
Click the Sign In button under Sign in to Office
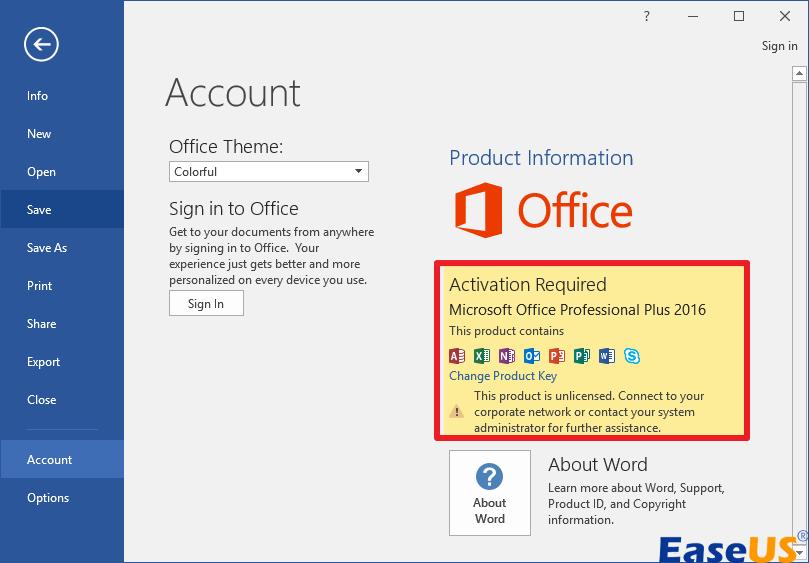point(206,303)
